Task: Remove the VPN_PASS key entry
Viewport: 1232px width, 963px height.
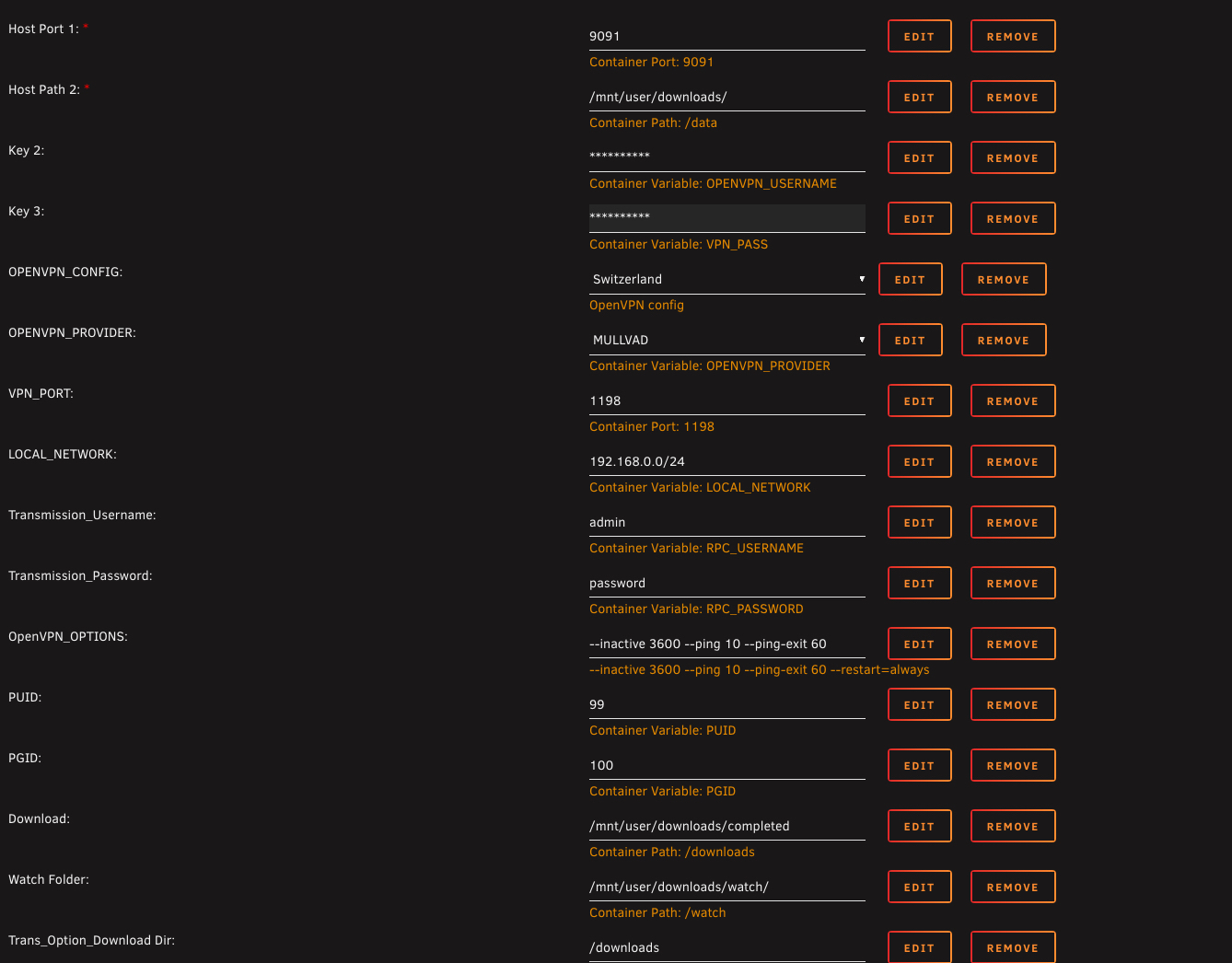Action: point(1012,218)
